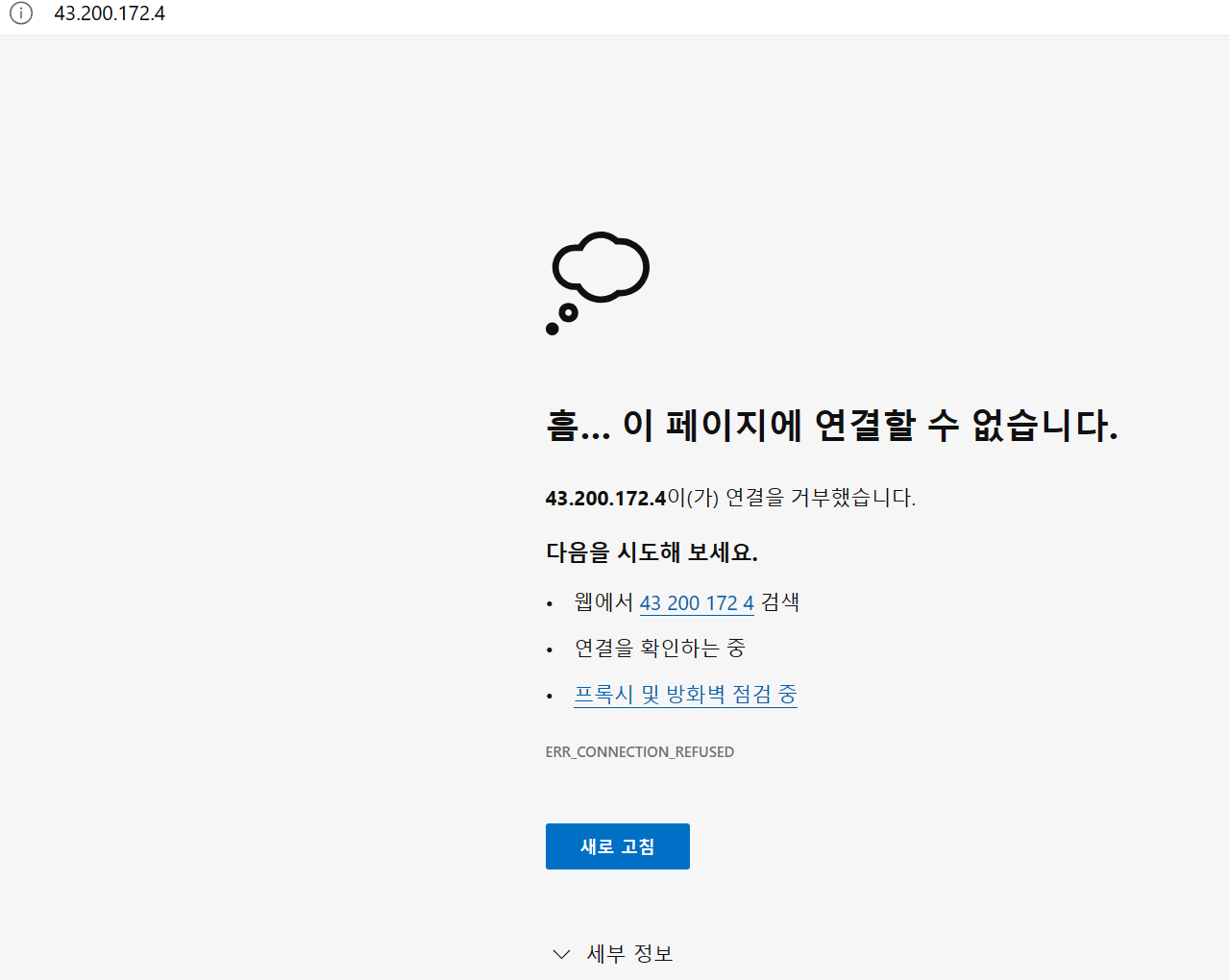Click the 연결을 확인하는 중 list item

(x=659, y=649)
